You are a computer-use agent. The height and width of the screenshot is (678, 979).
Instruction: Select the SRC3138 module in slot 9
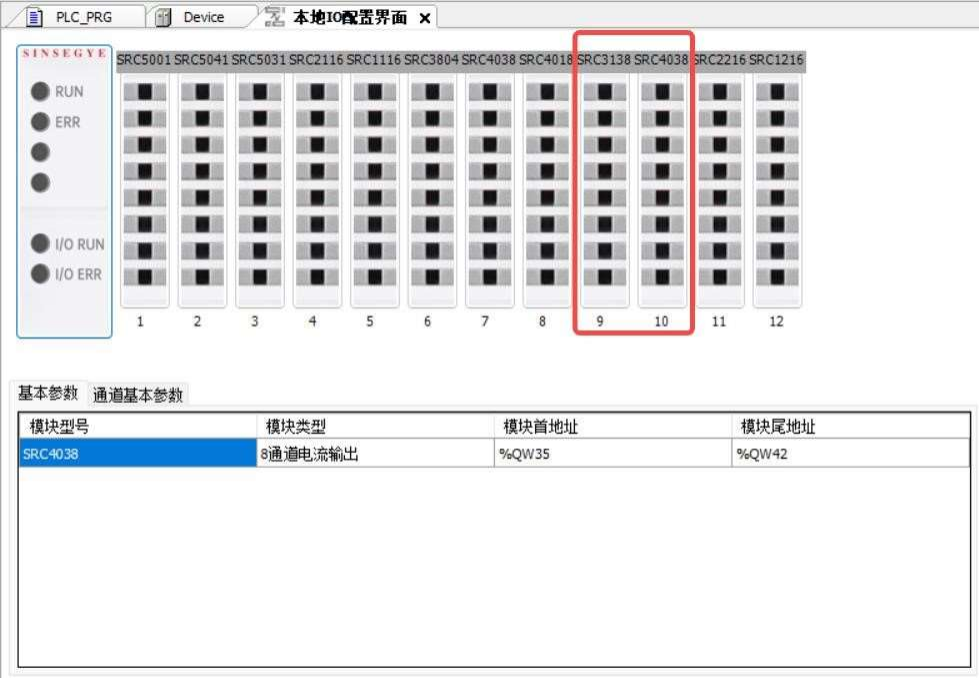[605, 190]
